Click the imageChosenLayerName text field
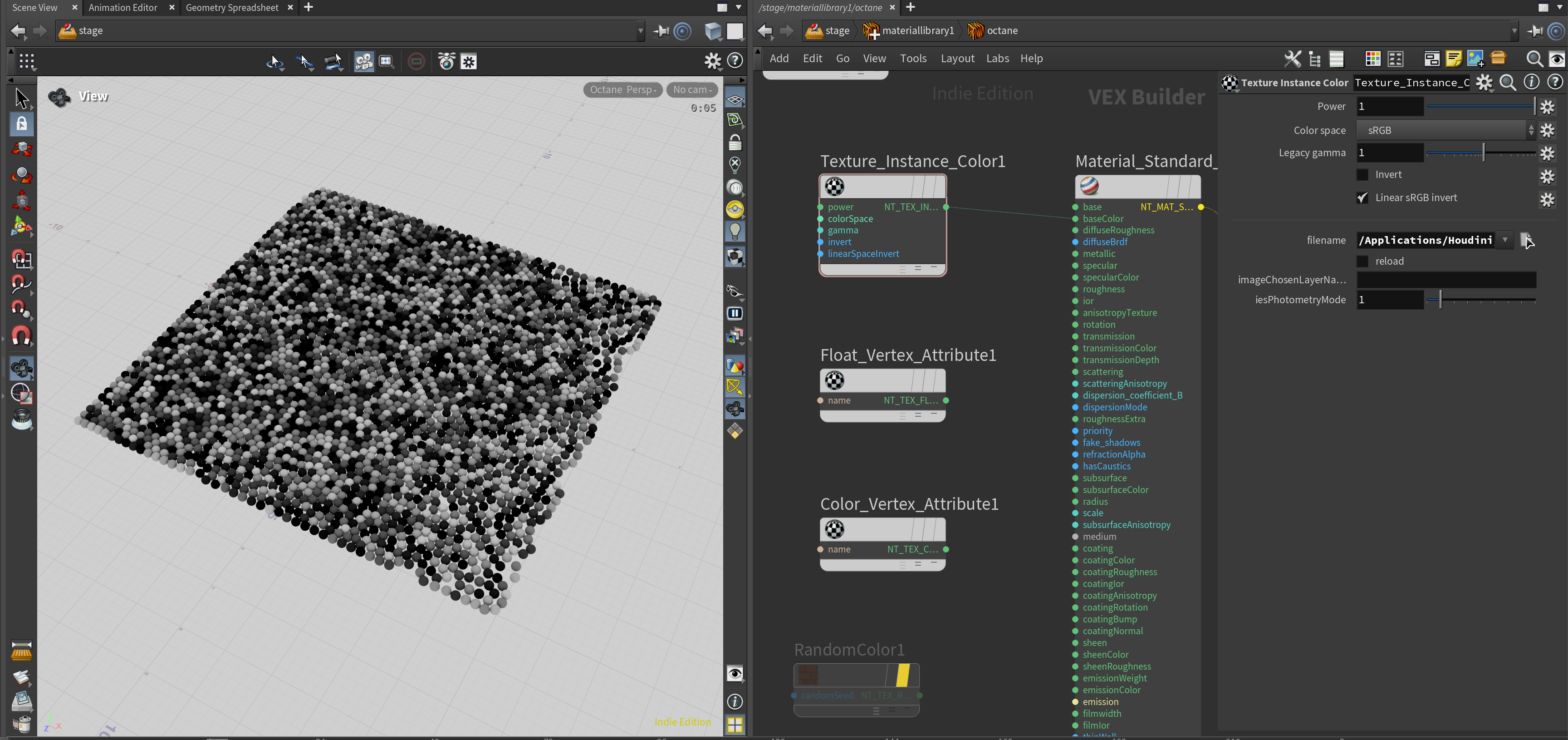The image size is (1568, 740). (1445, 280)
